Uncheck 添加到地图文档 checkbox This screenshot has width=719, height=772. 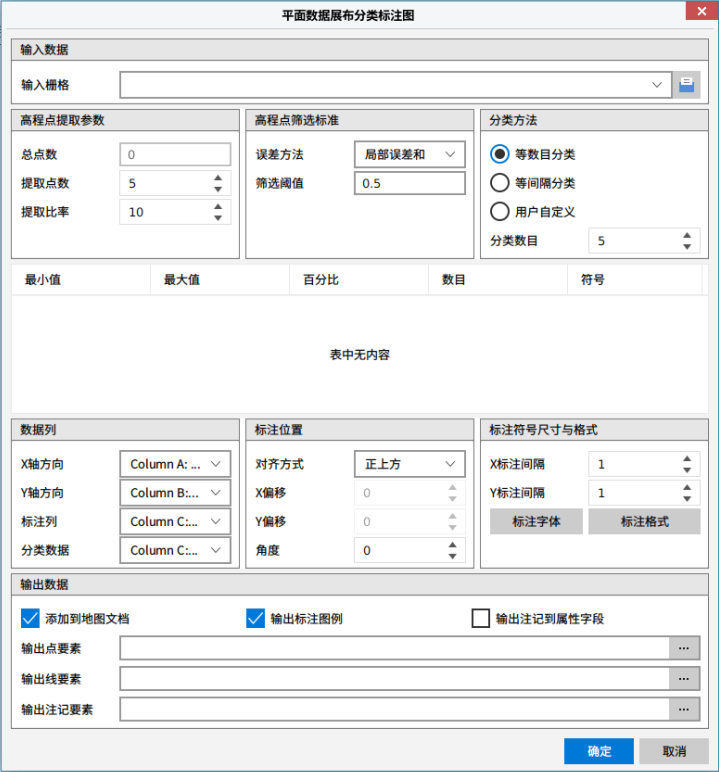(x=30, y=618)
